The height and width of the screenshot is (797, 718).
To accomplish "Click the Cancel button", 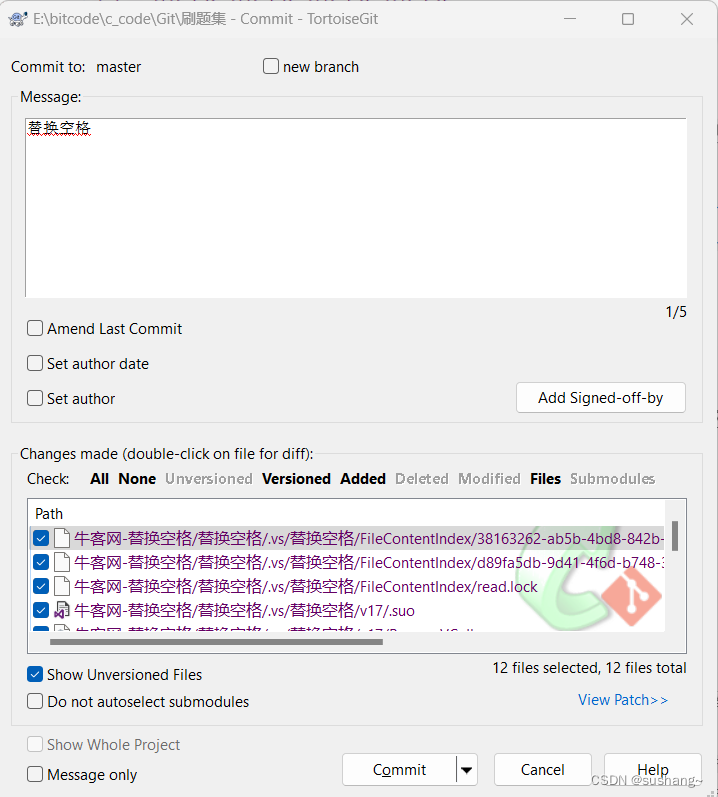I will [x=542, y=770].
